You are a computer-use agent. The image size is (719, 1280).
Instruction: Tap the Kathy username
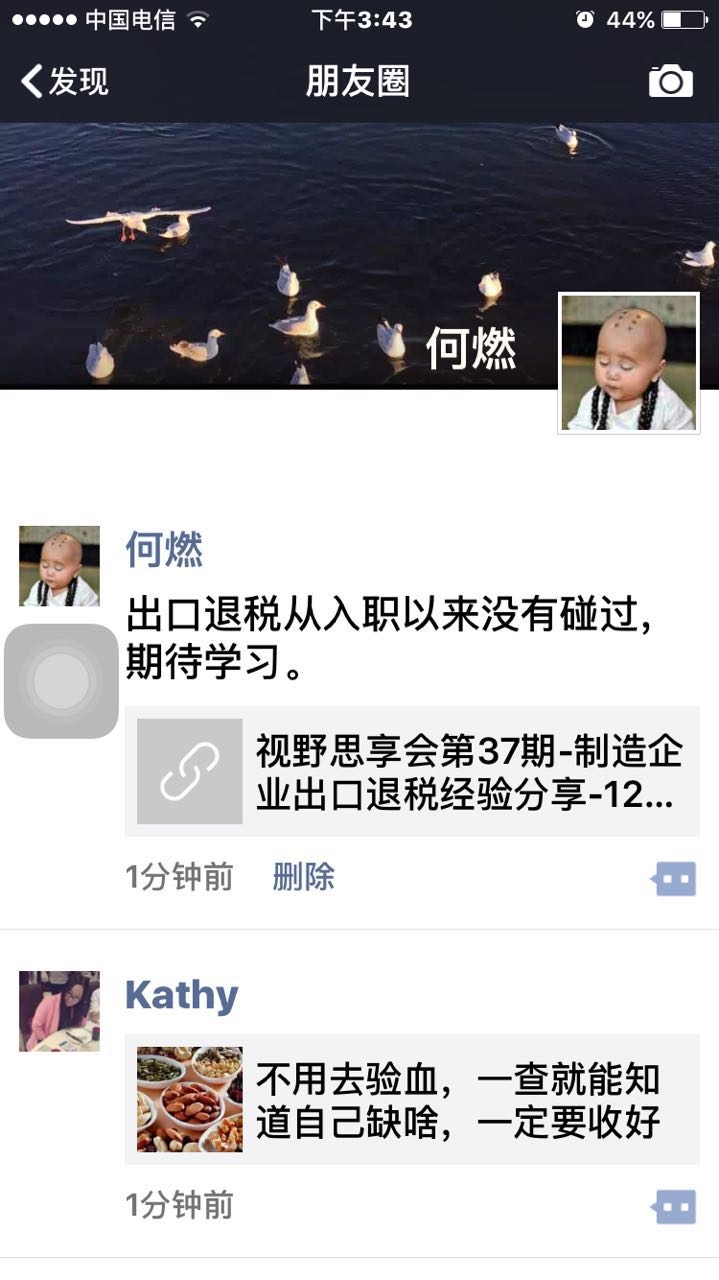[x=182, y=995]
